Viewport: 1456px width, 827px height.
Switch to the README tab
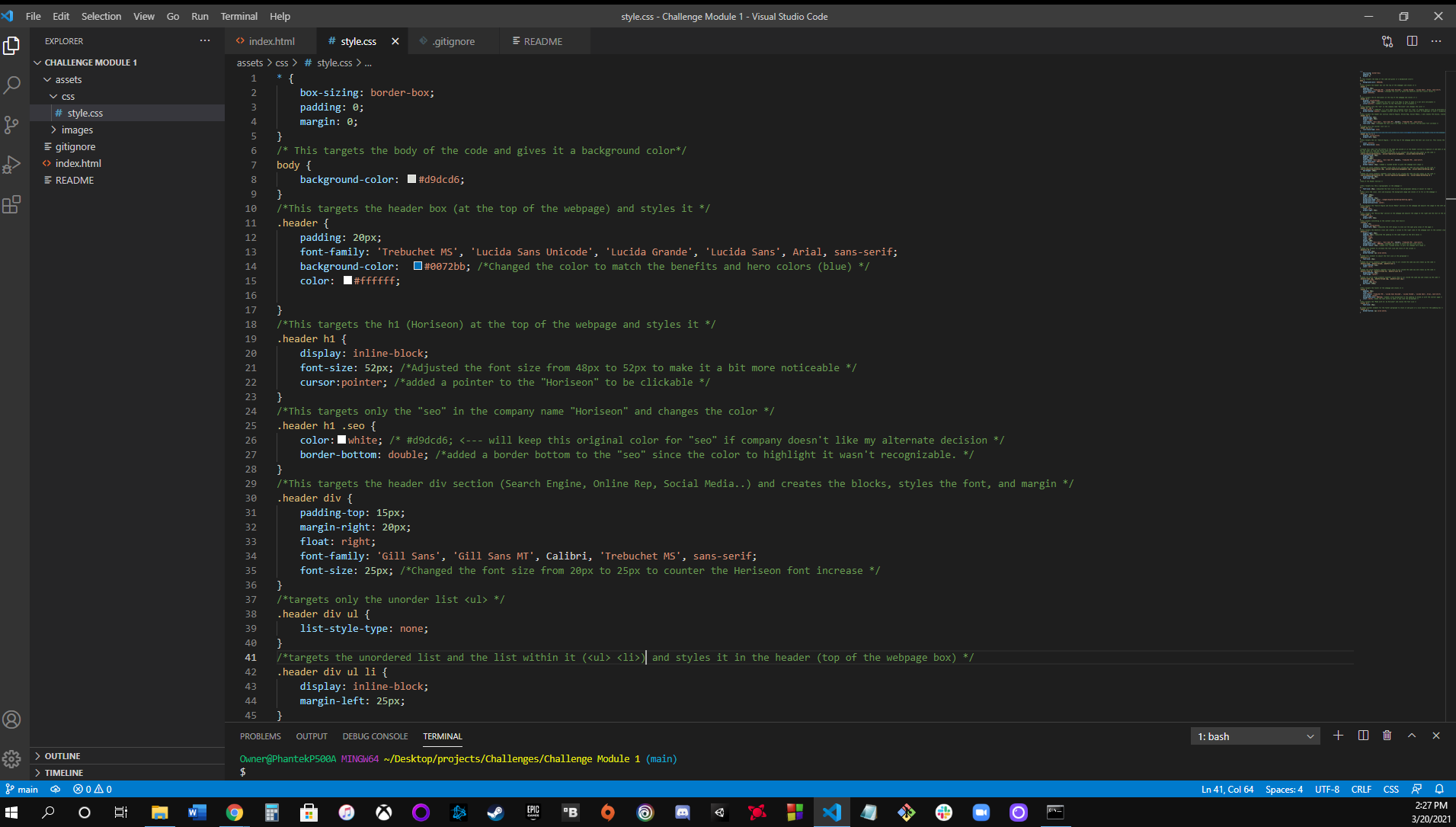tap(543, 41)
